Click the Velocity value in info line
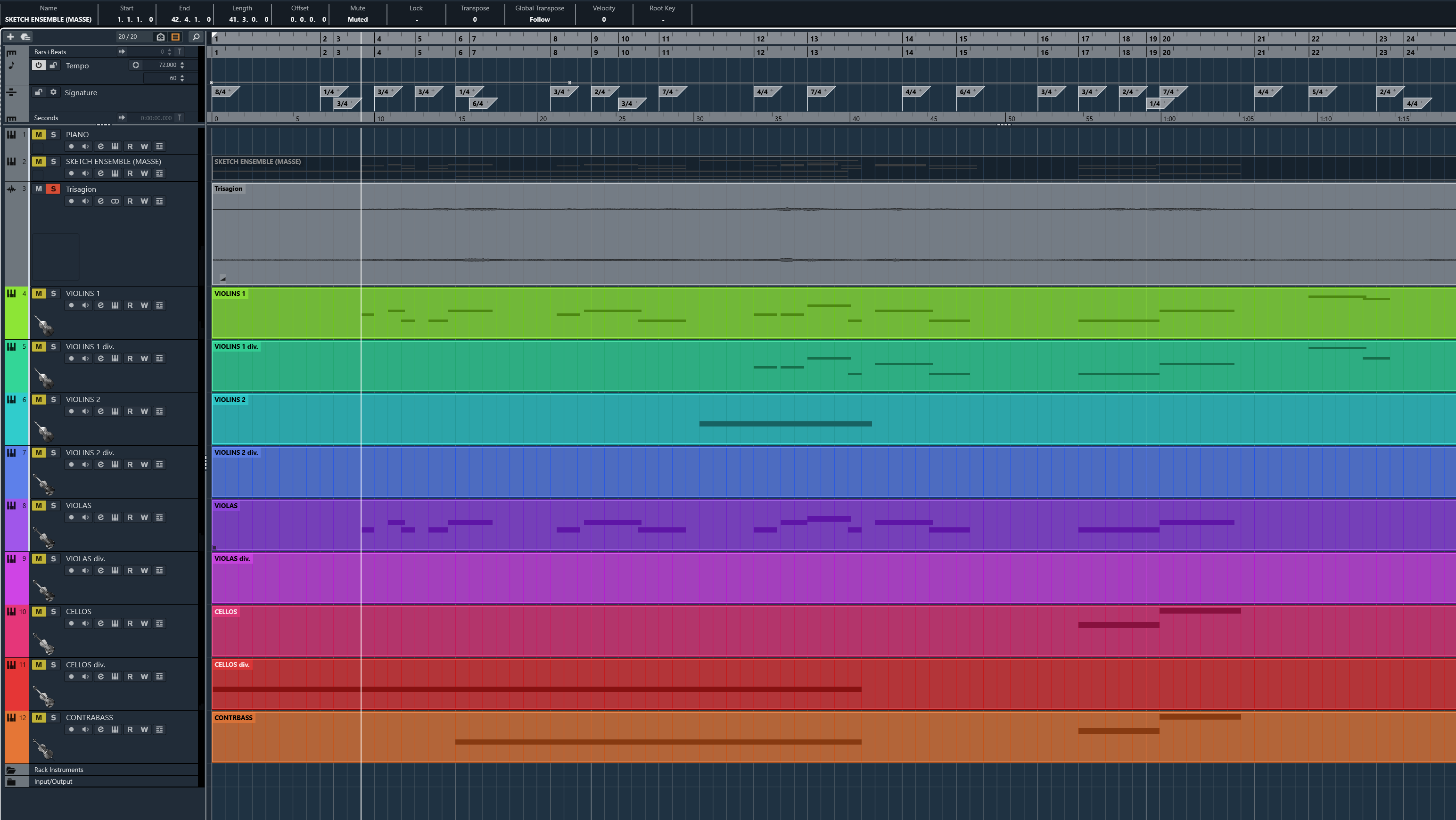The image size is (1456, 820). coord(604,19)
